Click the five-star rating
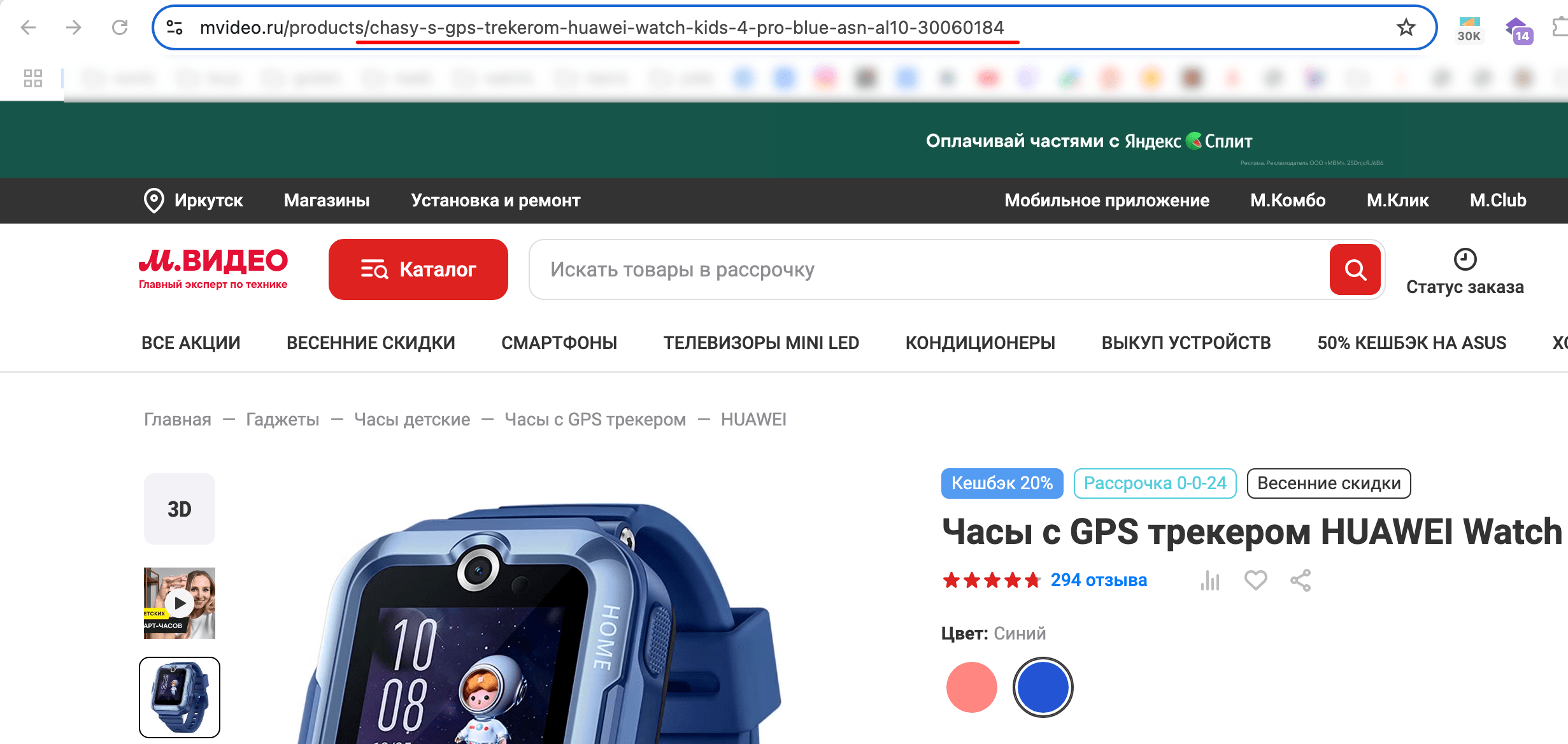The image size is (1568, 744). coord(992,580)
